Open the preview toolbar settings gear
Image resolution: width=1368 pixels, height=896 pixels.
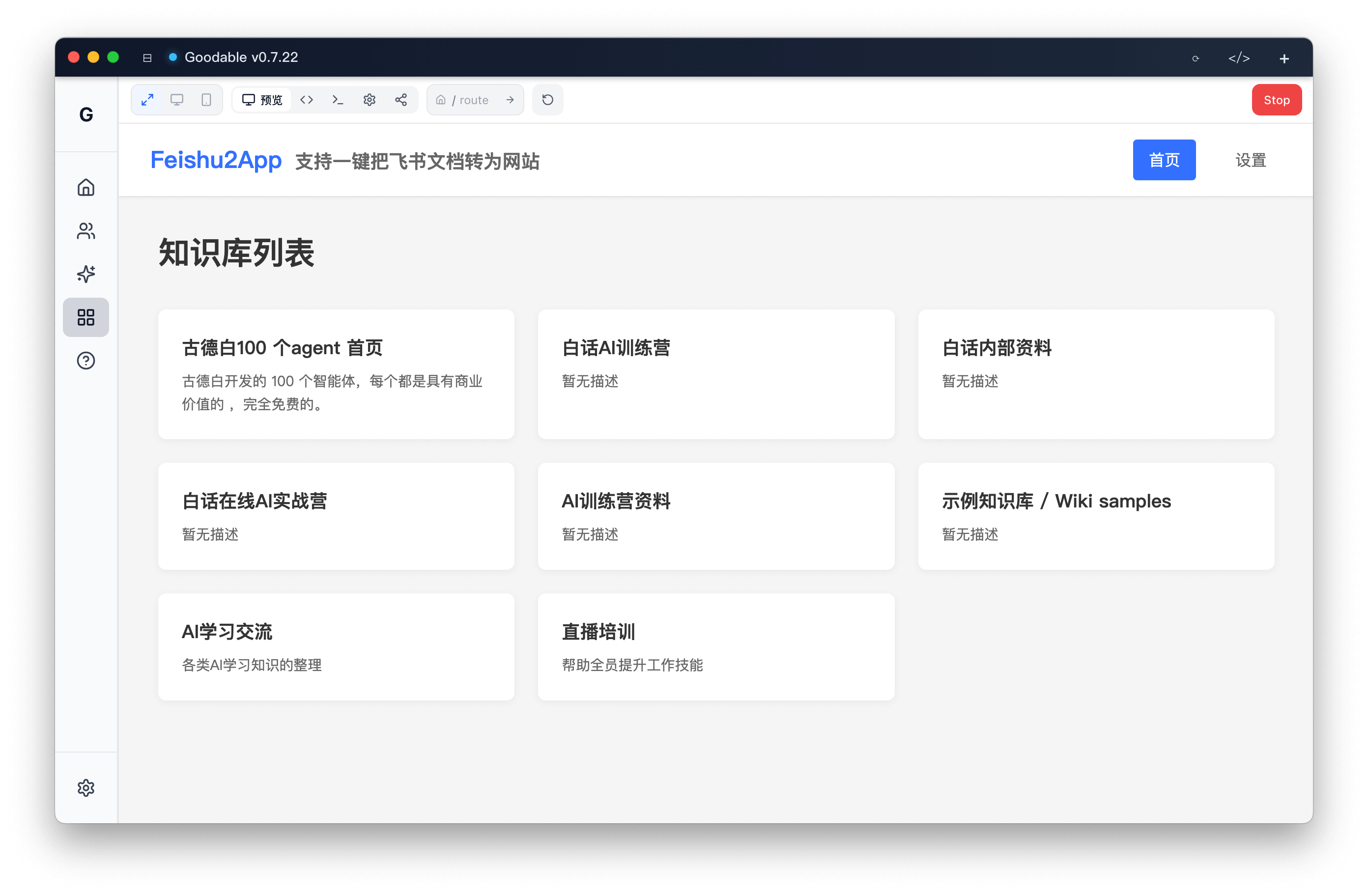(x=369, y=99)
